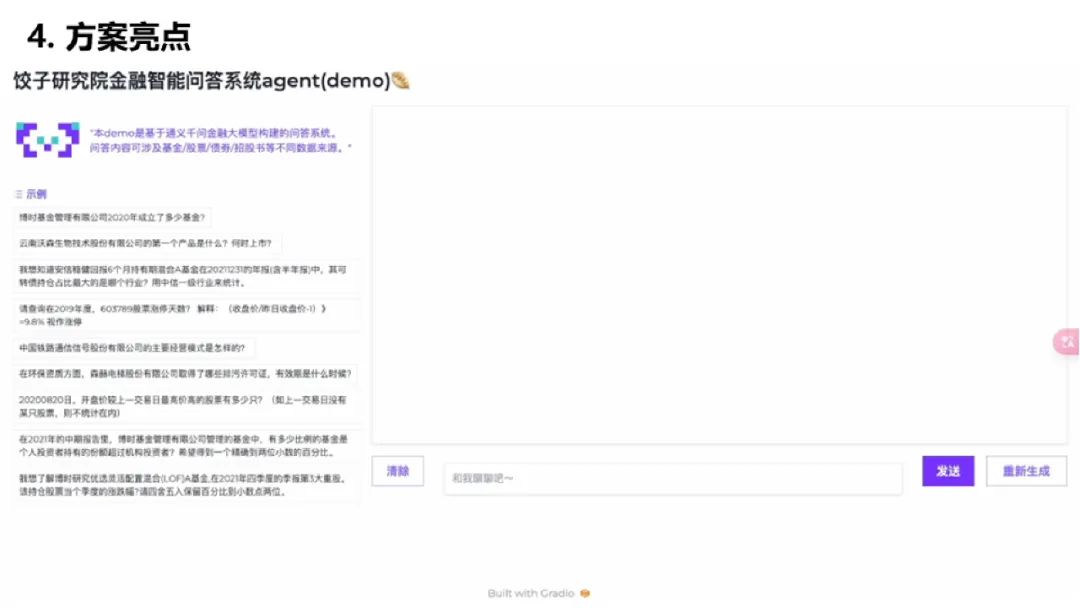Image resolution: width=1080 pixels, height=608 pixels.
Task: Select example about 云南沃森生物 first product
Action: click(x=146, y=243)
